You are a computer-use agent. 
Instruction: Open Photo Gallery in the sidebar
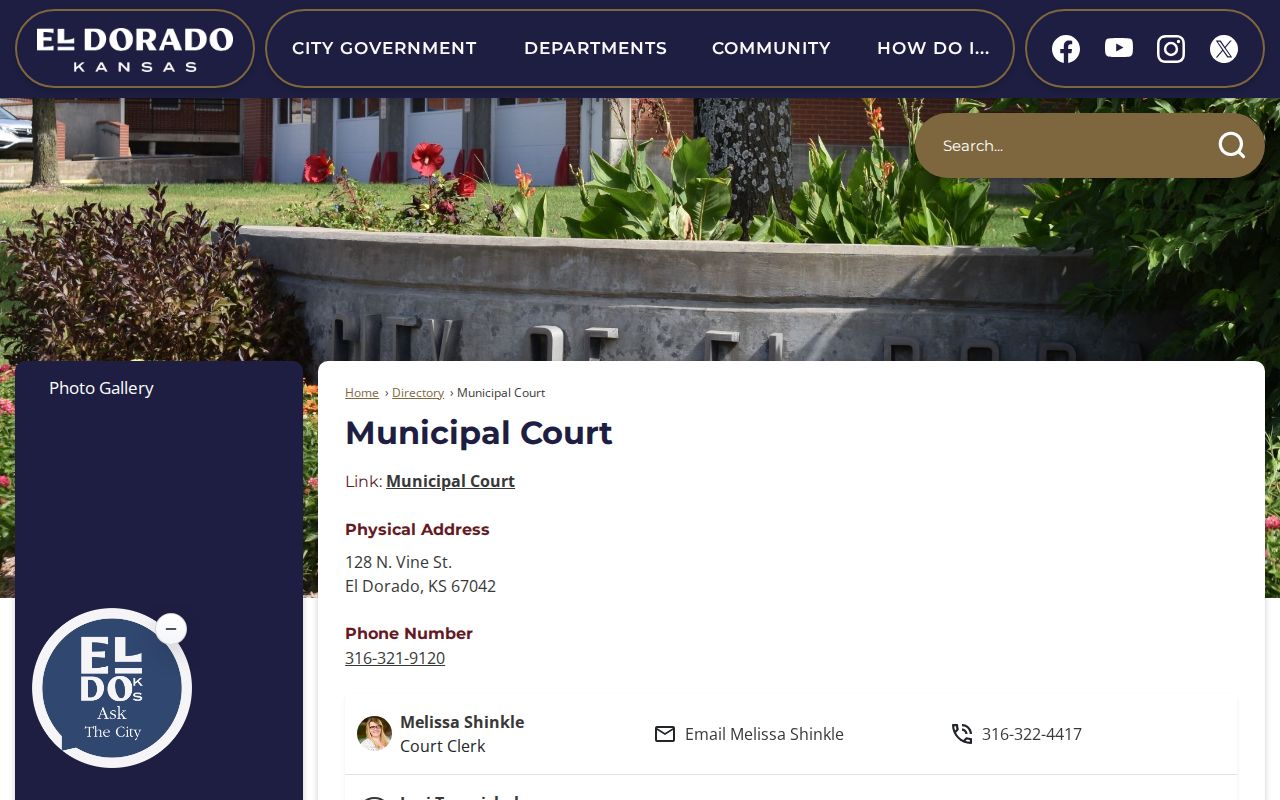[101, 388]
